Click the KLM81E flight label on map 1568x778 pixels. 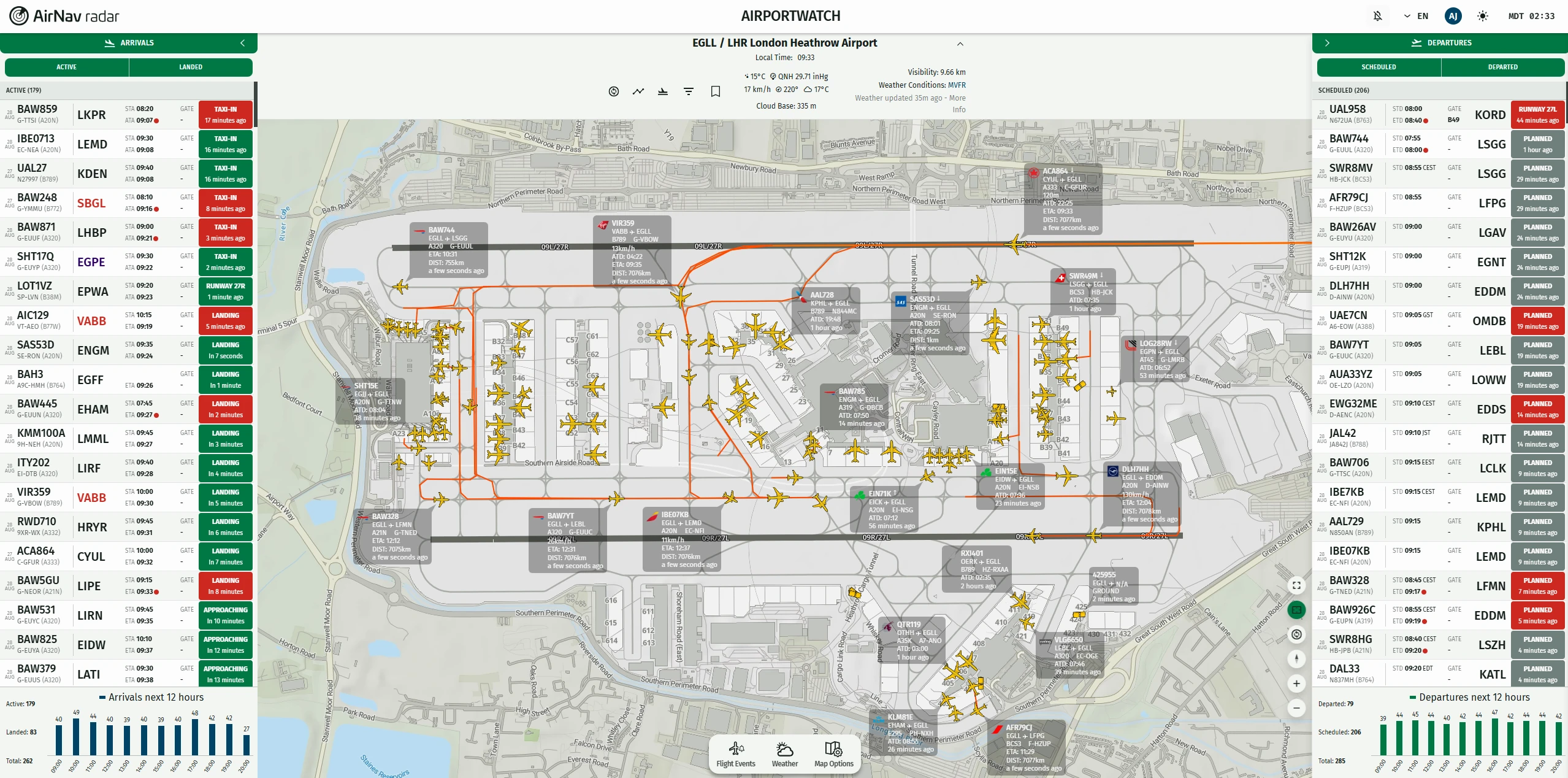pyautogui.click(x=903, y=733)
